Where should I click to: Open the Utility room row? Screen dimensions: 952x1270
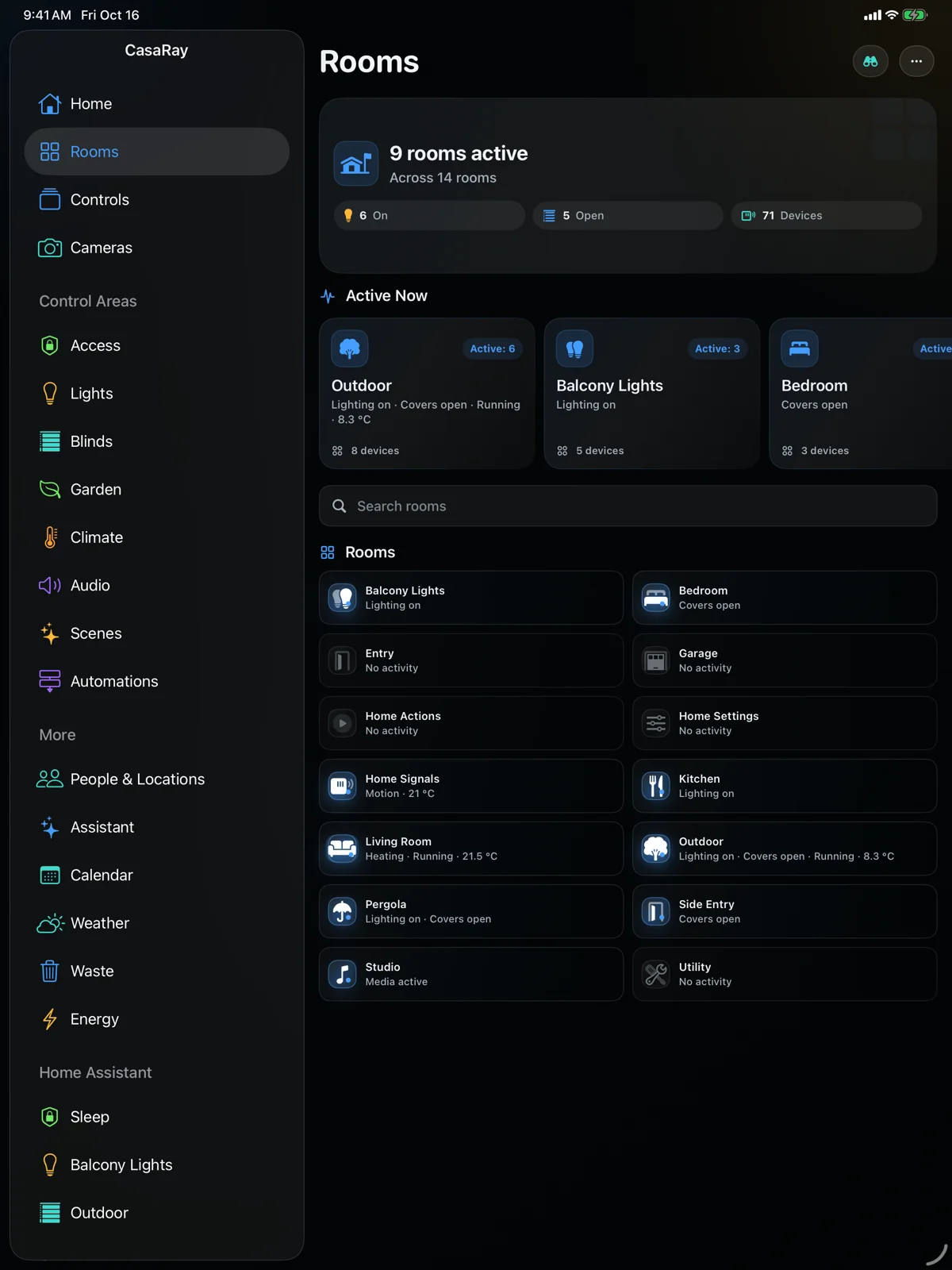pos(785,974)
